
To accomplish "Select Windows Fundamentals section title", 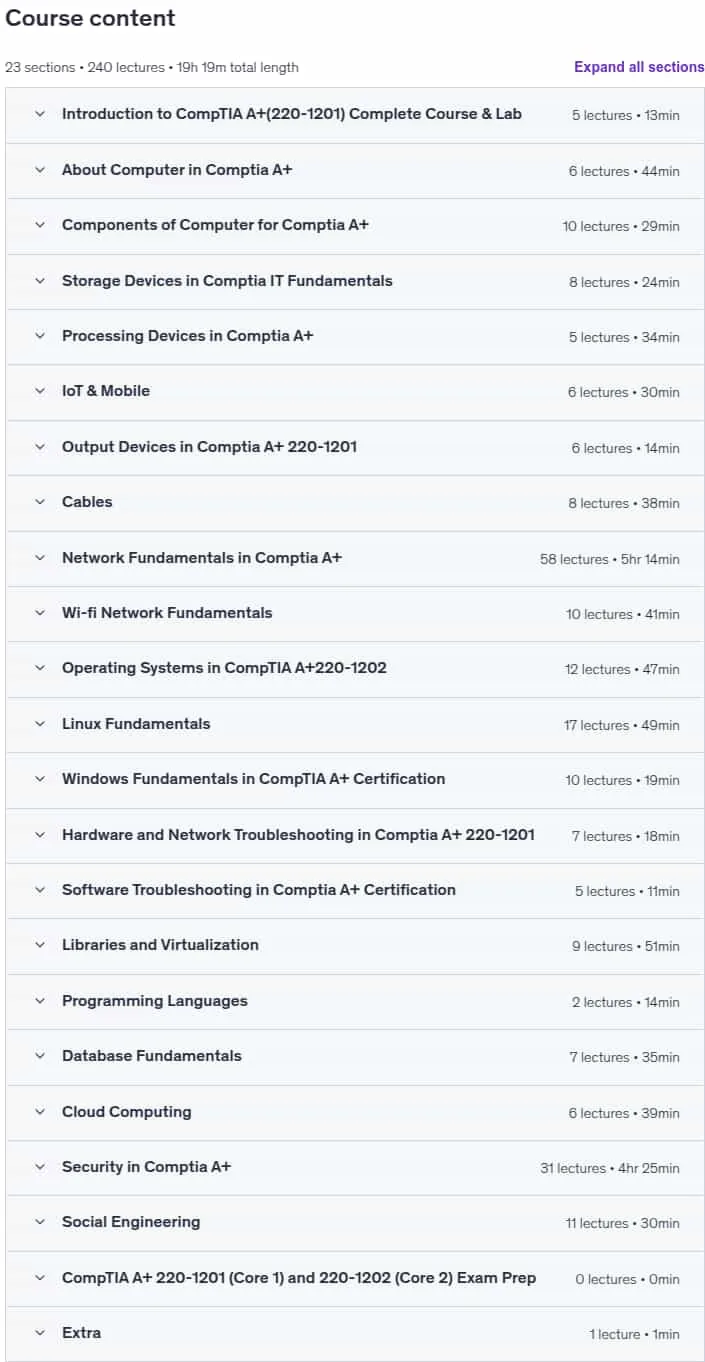I will [x=253, y=779].
